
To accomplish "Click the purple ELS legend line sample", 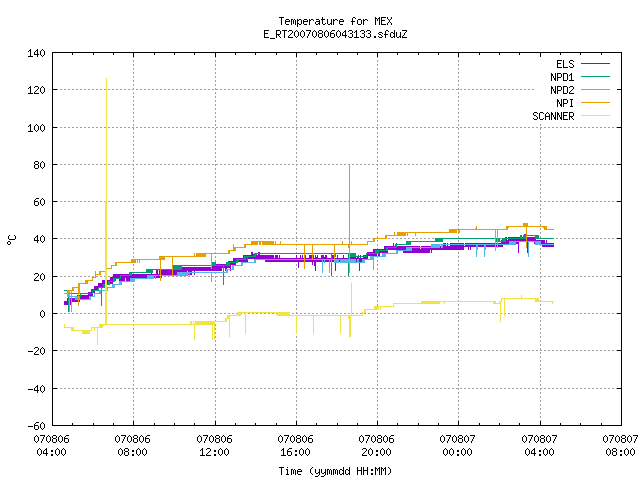I will pyautogui.click(x=596, y=64).
